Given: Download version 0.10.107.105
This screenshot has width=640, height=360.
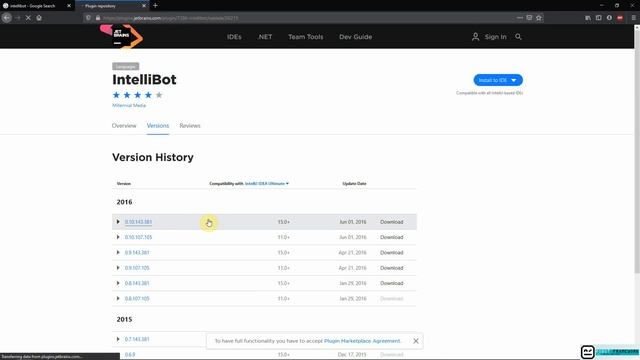Looking at the screenshot, I should coord(391,237).
